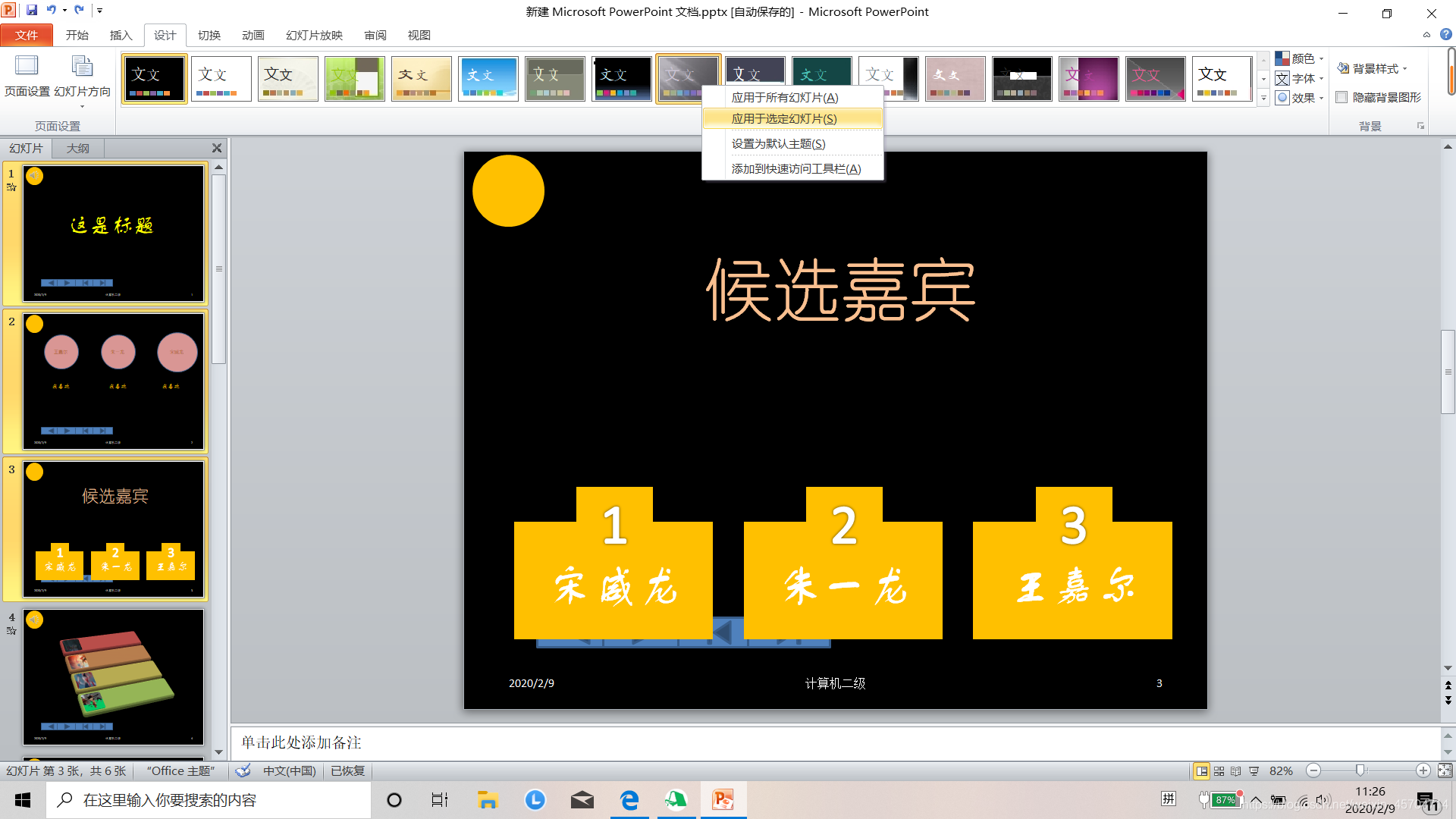Screen dimensions: 1456x819
Task: Switch to Slide Sorter view
Action: click(x=1219, y=771)
